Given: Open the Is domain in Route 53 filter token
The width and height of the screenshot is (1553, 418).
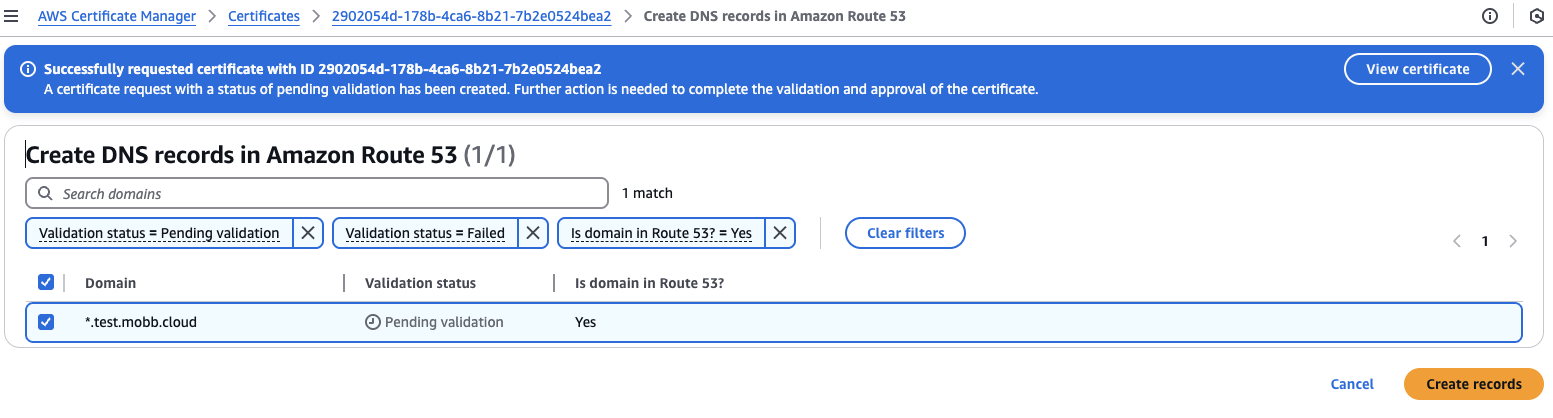Looking at the screenshot, I should (x=661, y=233).
